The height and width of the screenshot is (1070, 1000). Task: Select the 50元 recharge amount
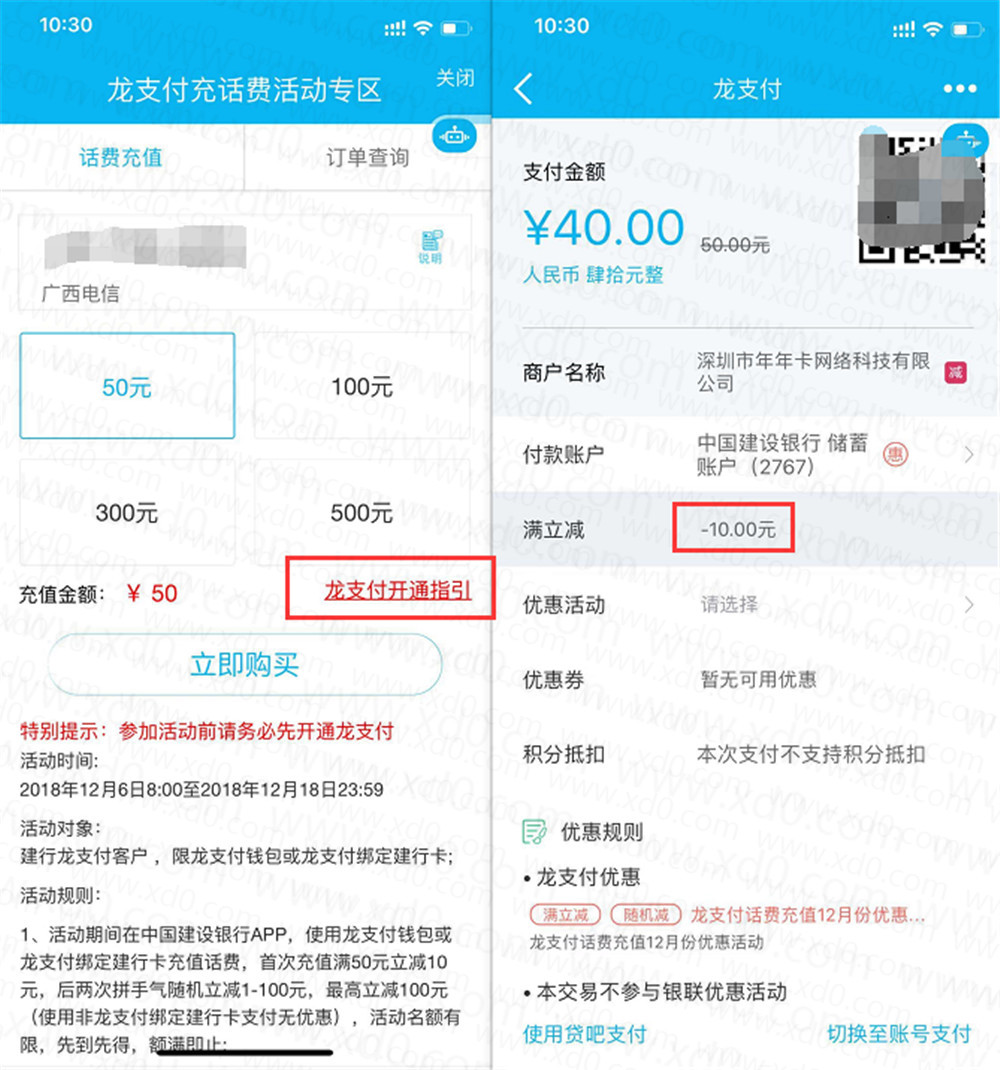click(x=127, y=386)
